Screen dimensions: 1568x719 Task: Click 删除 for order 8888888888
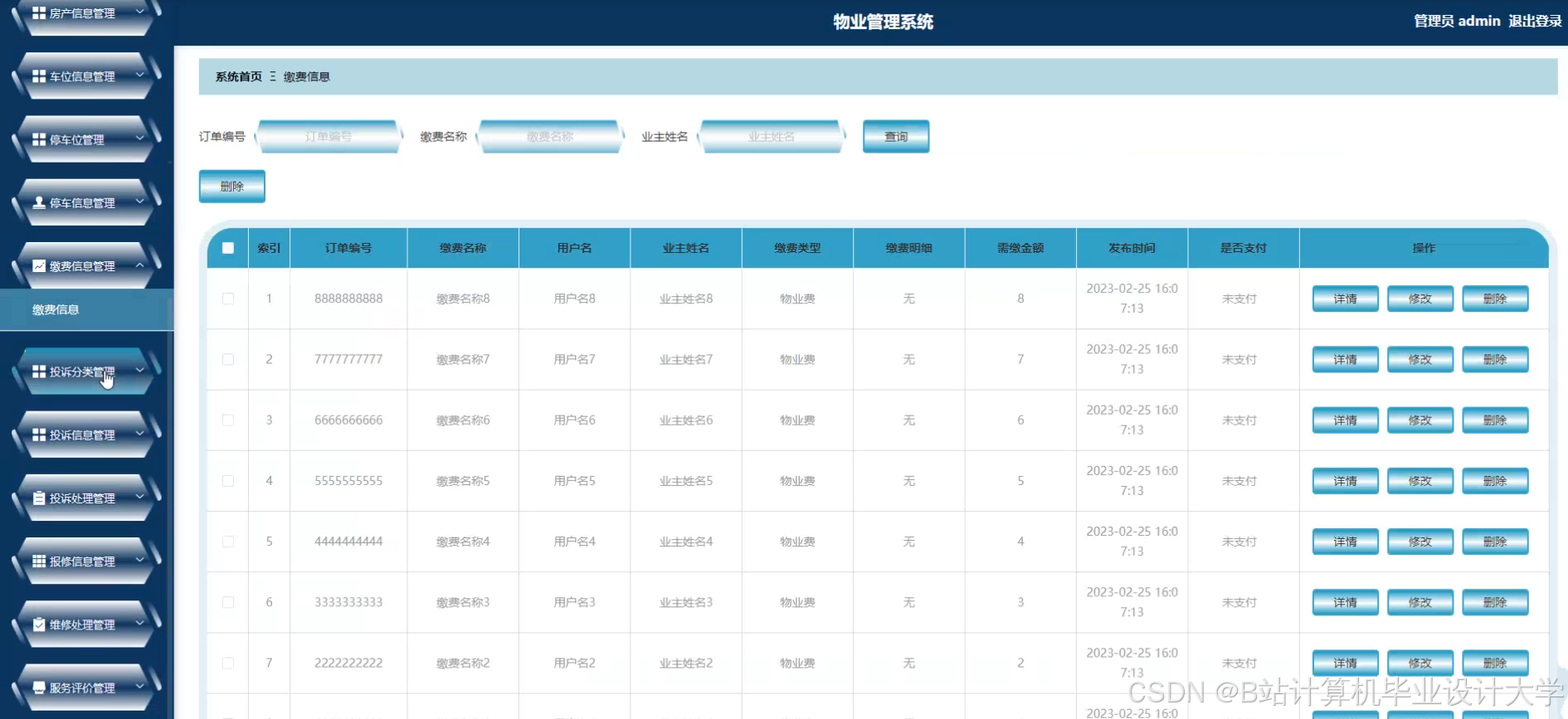(x=1495, y=299)
